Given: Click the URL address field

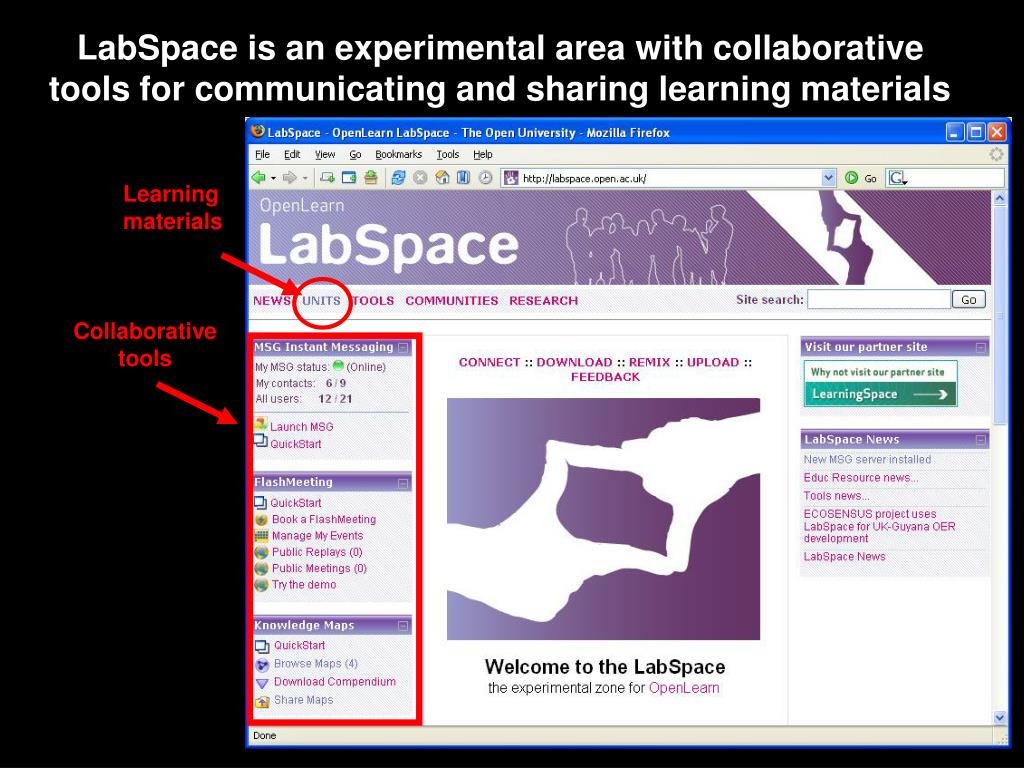Looking at the screenshot, I should [669, 178].
